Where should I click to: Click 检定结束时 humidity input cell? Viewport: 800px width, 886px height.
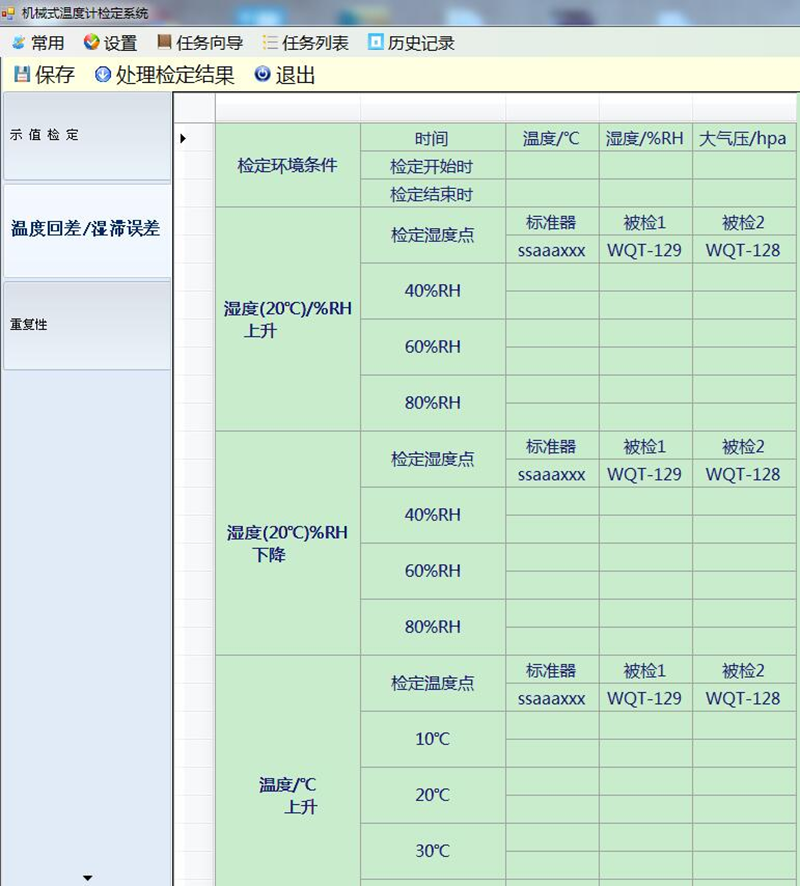645,194
